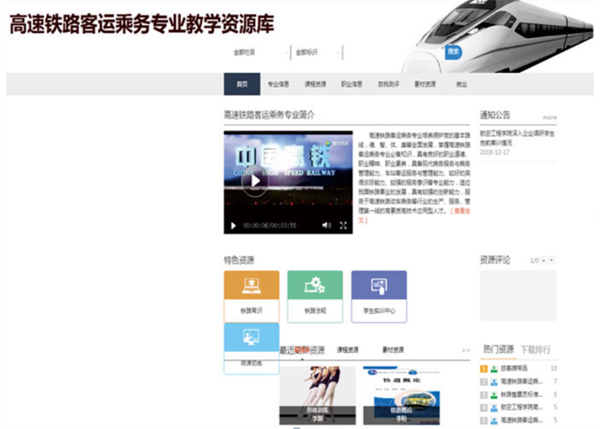Screen dimensions: 600x429
Task: Click the orange 铁路常识 resource tile
Action: 251,293
